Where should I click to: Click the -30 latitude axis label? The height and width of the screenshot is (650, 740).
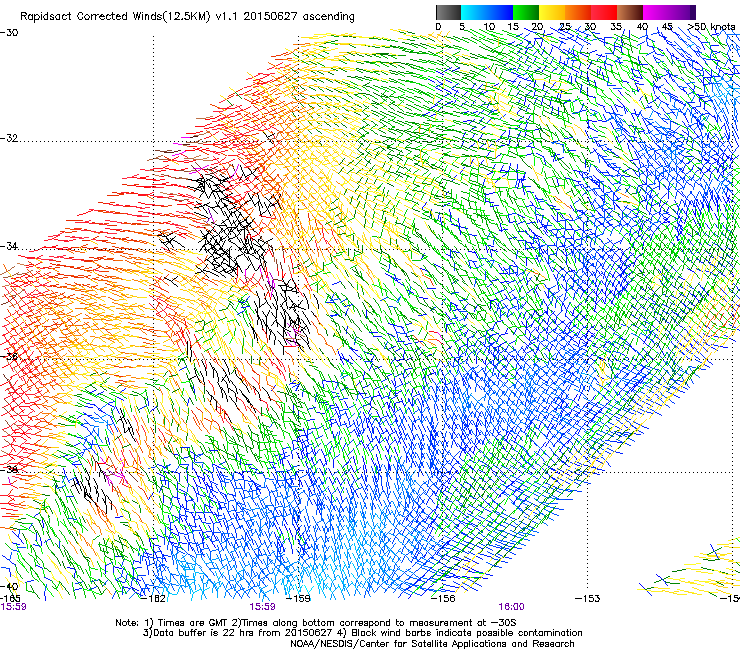[x=9, y=33]
